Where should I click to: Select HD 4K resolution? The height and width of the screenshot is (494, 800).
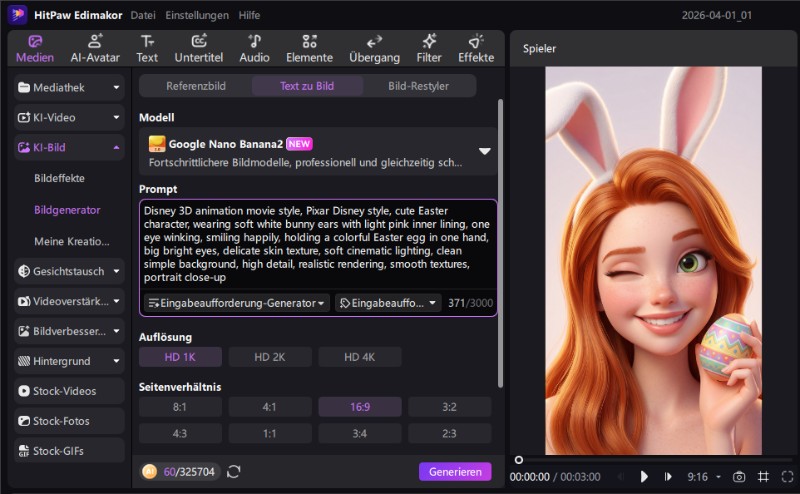(359, 357)
